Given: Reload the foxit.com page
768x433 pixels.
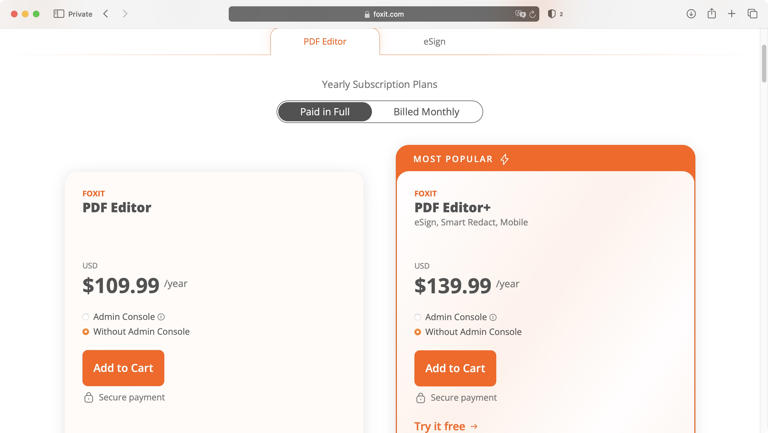Looking at the screenshot, I should pos(533,14).
